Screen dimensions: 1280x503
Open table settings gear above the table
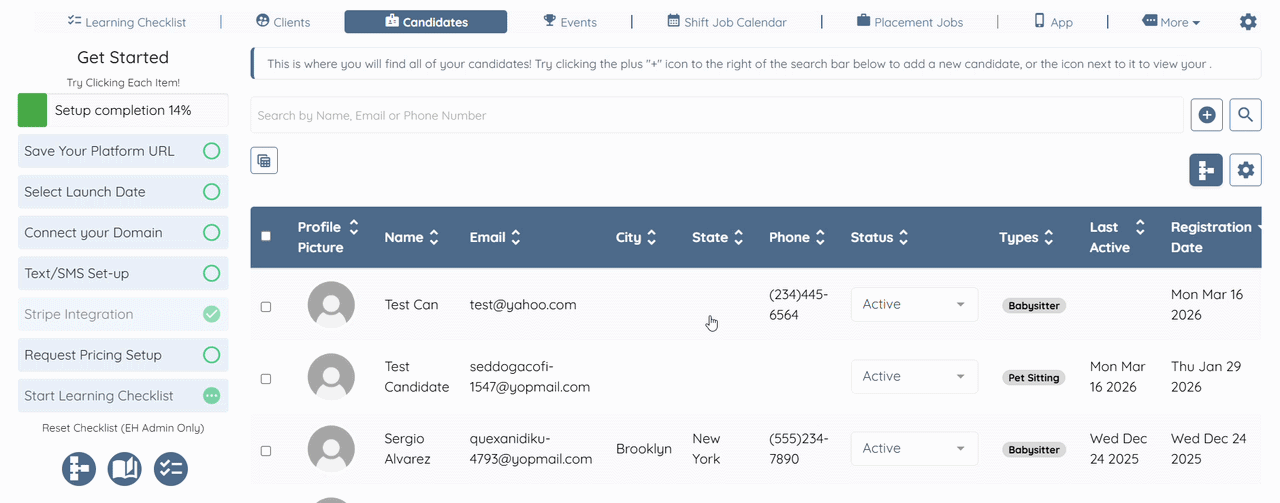pos(1245,170)
